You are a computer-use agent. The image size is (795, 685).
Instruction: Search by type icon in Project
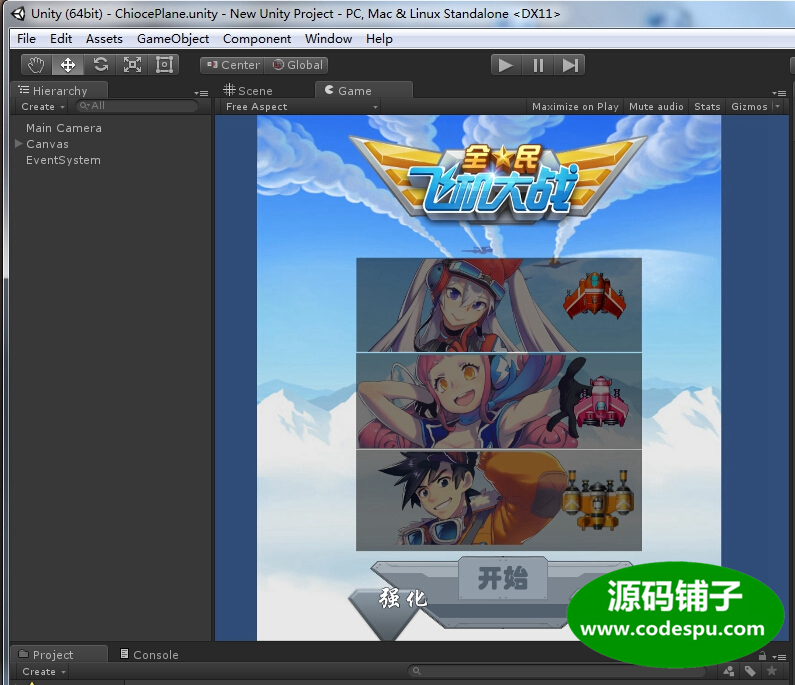[x=729, y=671]
